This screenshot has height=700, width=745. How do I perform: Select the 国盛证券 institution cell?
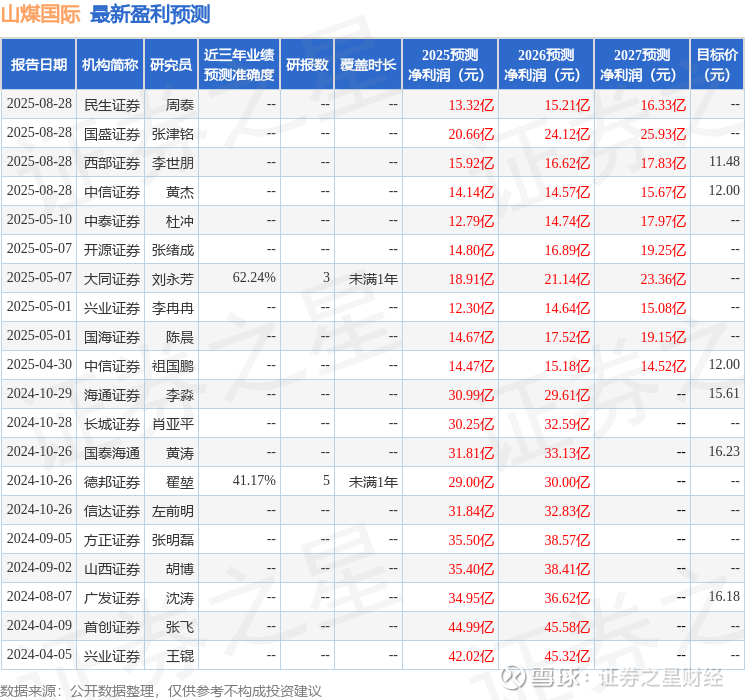(112, 134)
